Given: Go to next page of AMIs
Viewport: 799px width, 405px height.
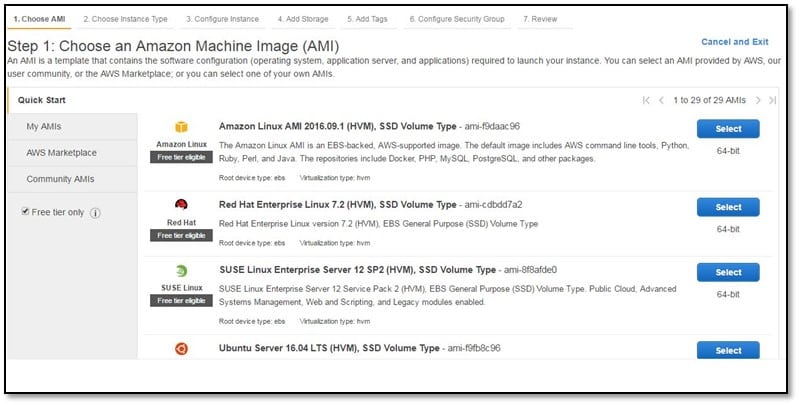Looking at the screenshot, I should pyautogui.click(x=758, y=100).
